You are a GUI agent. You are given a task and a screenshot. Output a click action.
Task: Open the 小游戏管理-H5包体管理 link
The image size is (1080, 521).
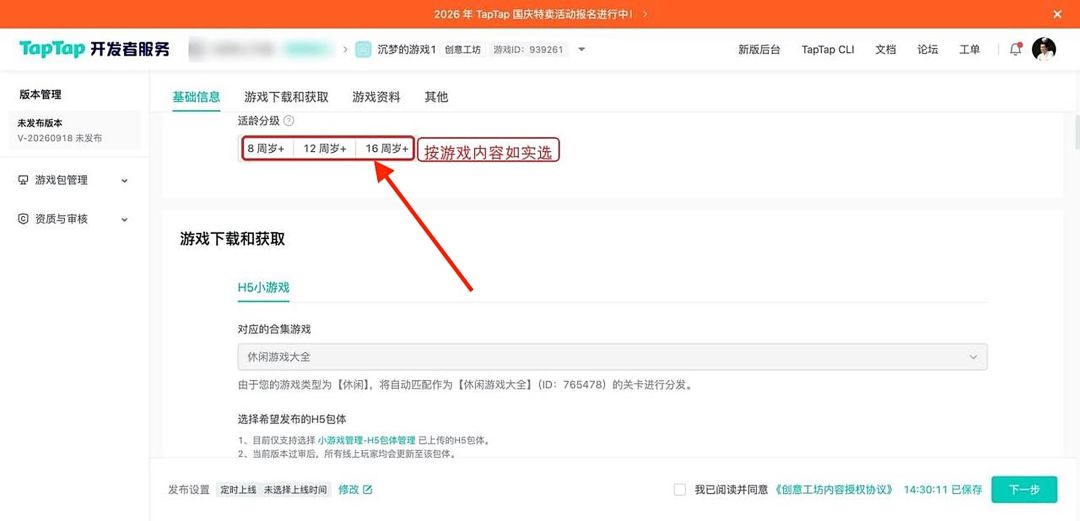[x=366, y=440]
